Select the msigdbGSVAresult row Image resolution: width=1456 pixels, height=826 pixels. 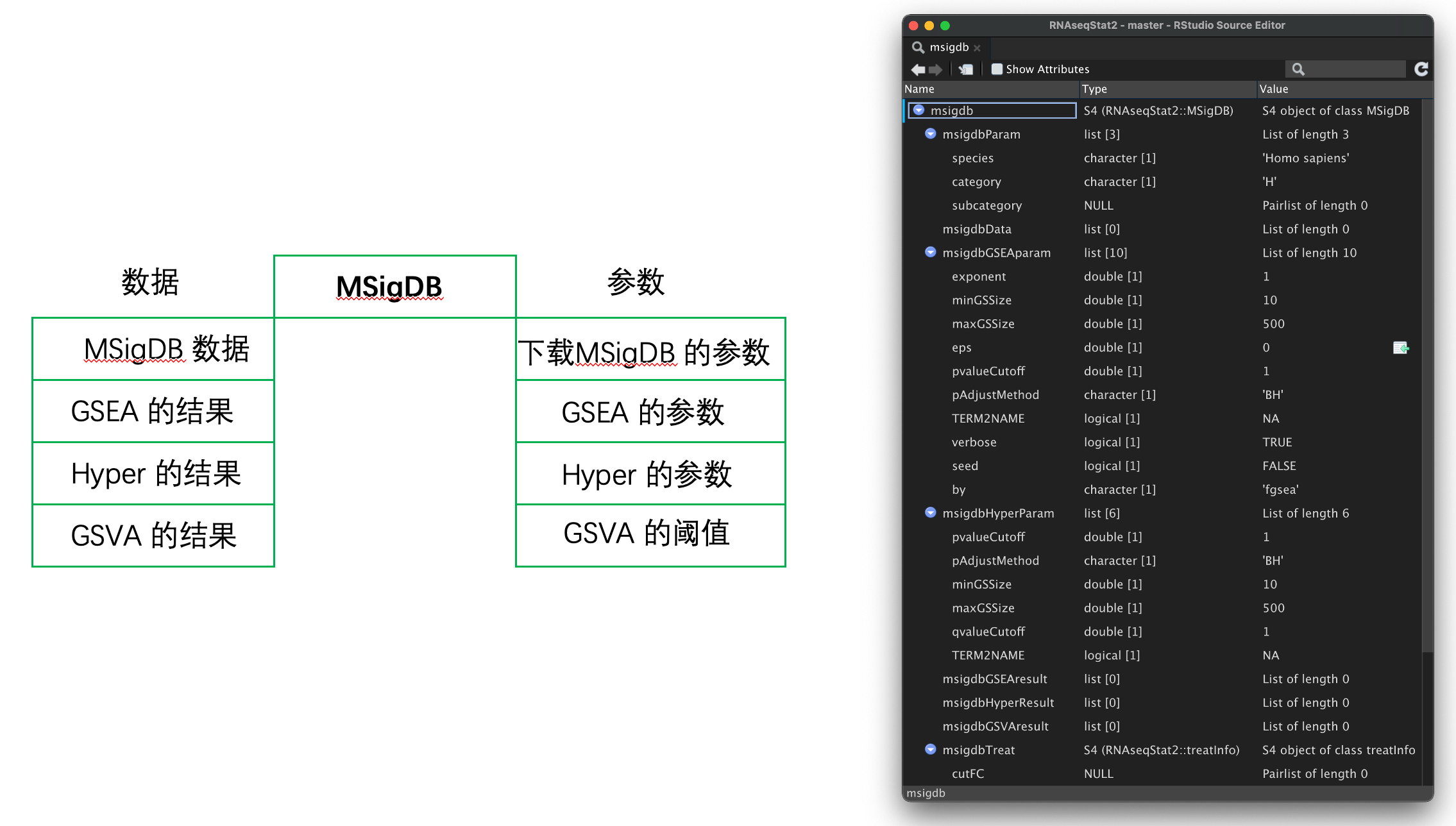click(x=1162, y=726)
